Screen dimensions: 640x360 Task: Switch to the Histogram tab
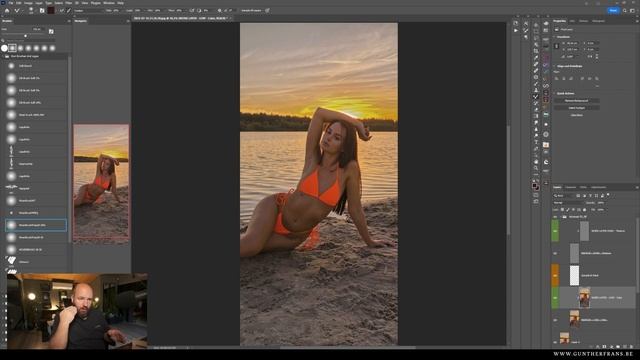[598, 21]
